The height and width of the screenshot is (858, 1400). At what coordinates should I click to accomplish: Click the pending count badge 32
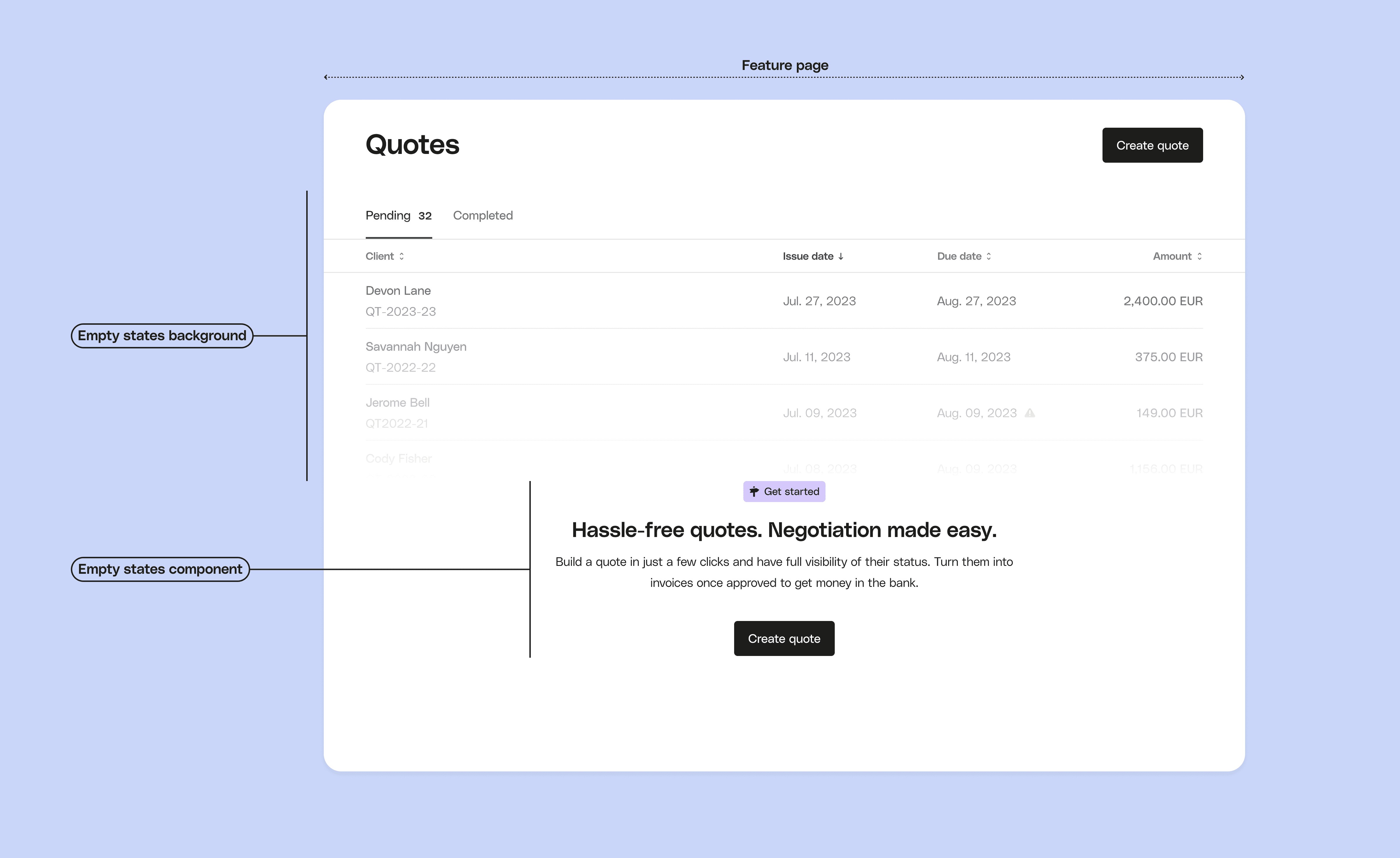[x=425, y=216]
